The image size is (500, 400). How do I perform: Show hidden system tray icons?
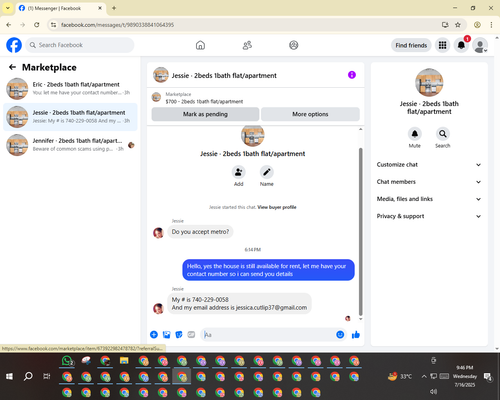[424, 376]
